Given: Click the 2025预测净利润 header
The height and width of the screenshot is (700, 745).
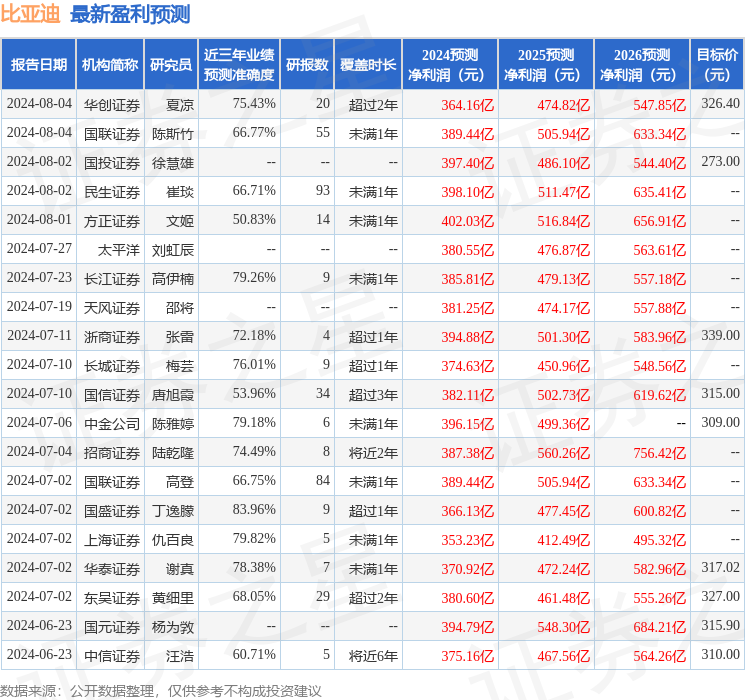Looking at the screenshot, I should (x=546, y=65).
